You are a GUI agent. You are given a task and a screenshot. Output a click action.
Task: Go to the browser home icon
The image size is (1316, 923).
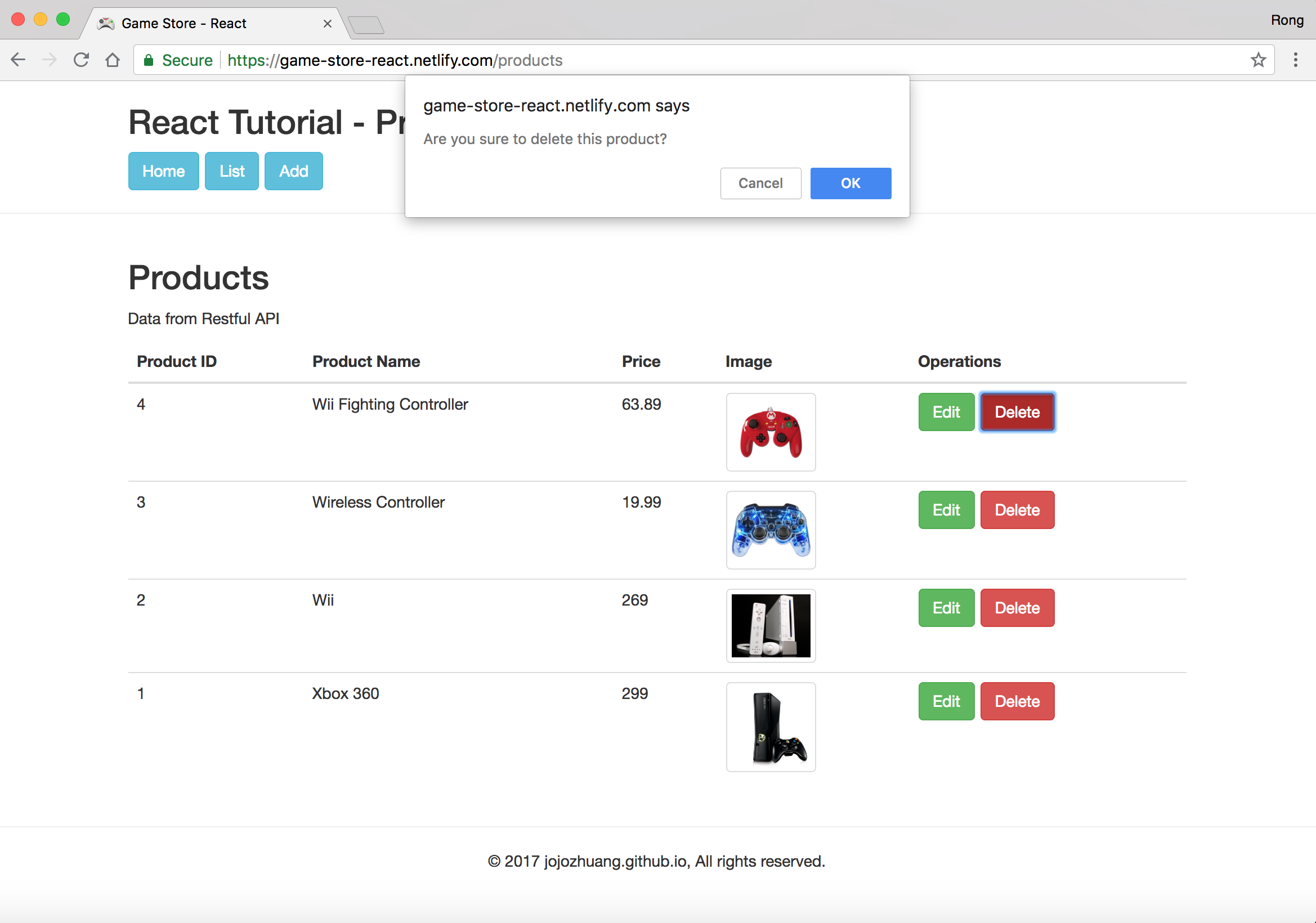pyautogui.click(x=113, y=60)
